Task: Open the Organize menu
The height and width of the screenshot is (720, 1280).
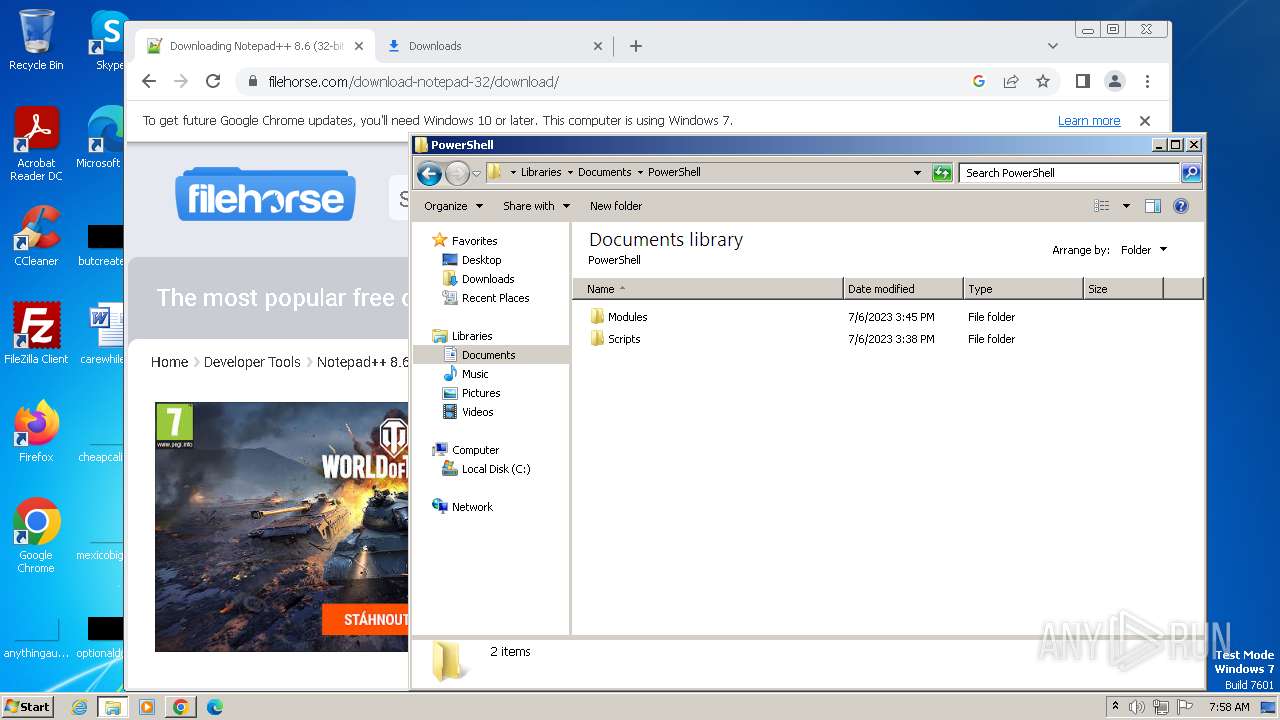Action: [x=453, y=206]
